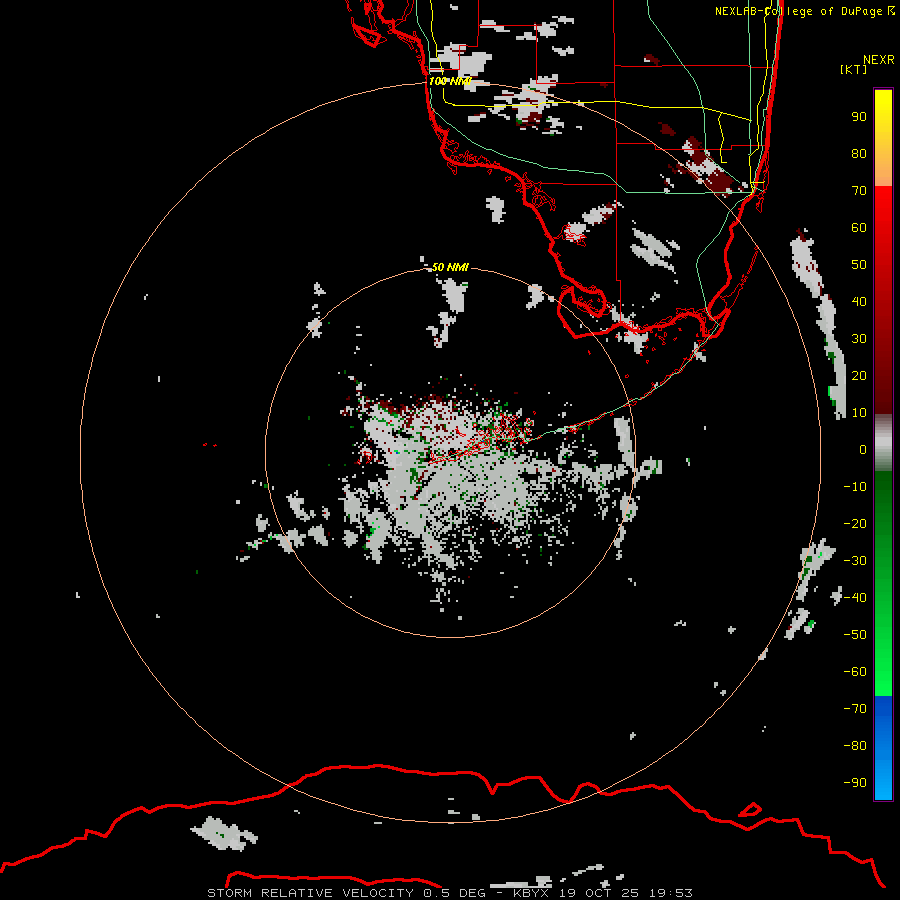900x900 pixels.
Task: Click the -20 value on velocity scale
Action: tap(855, 523)
